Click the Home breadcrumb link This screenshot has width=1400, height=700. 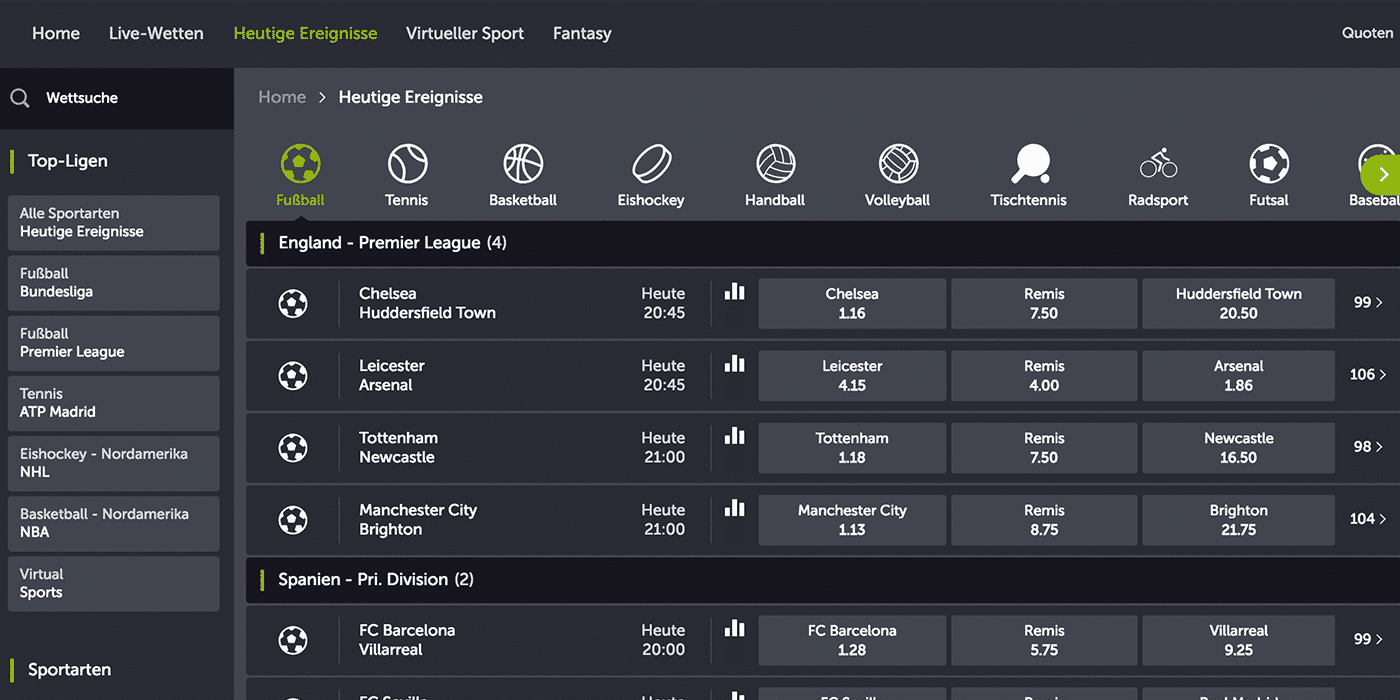pyautogui.click(x=282, y=97)
